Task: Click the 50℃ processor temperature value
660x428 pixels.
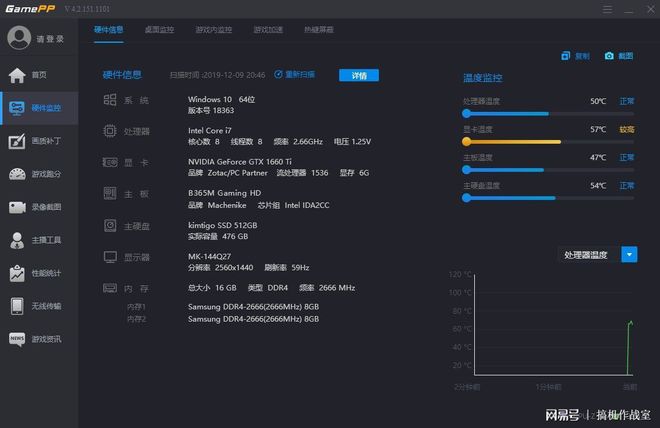Action: (598, 101)
